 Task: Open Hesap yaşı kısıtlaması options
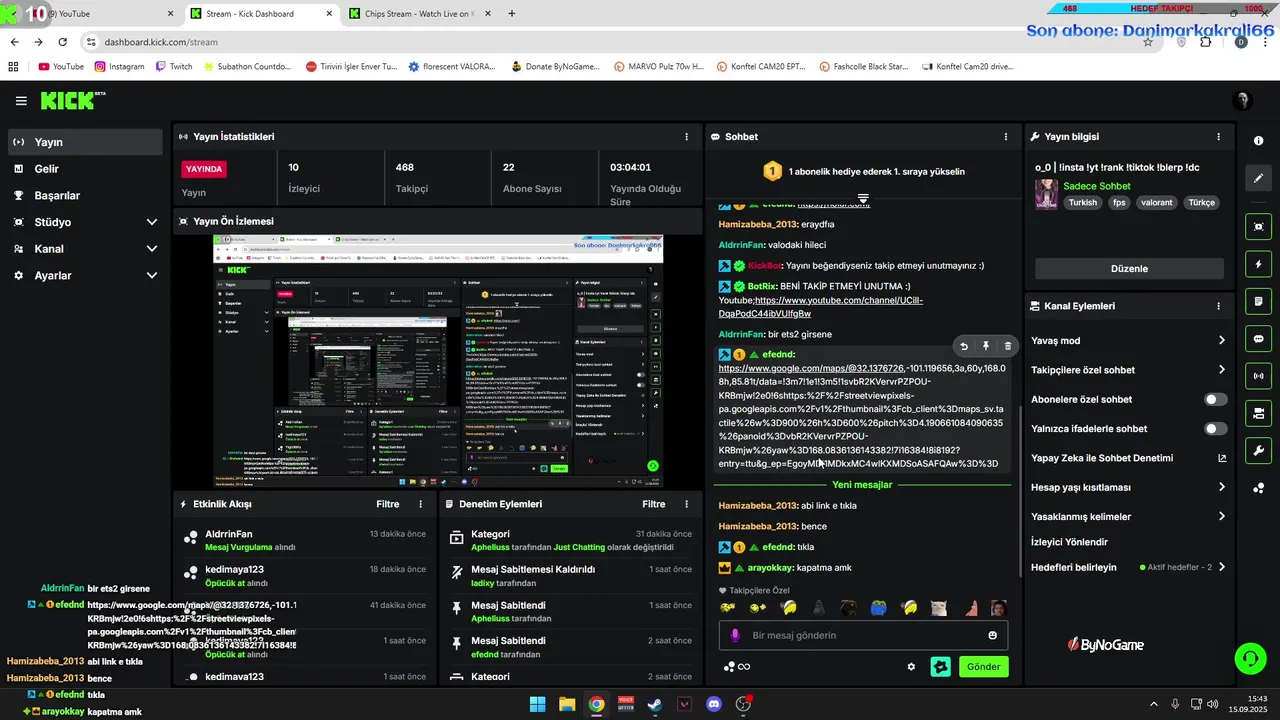1128,488
